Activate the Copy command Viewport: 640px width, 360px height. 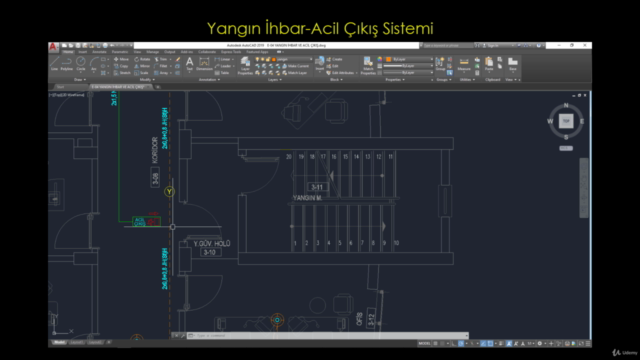[121, 66]
